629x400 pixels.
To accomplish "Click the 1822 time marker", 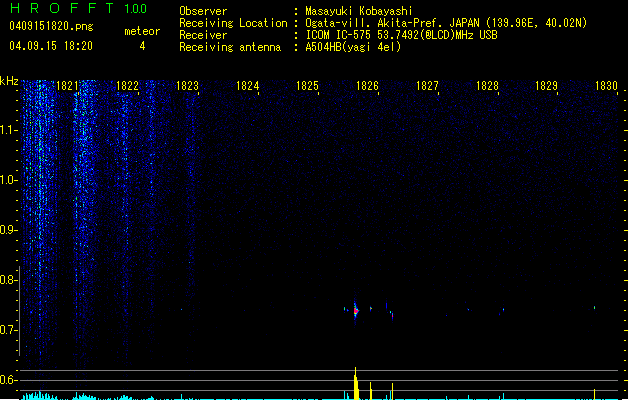I will pos(127,86).
